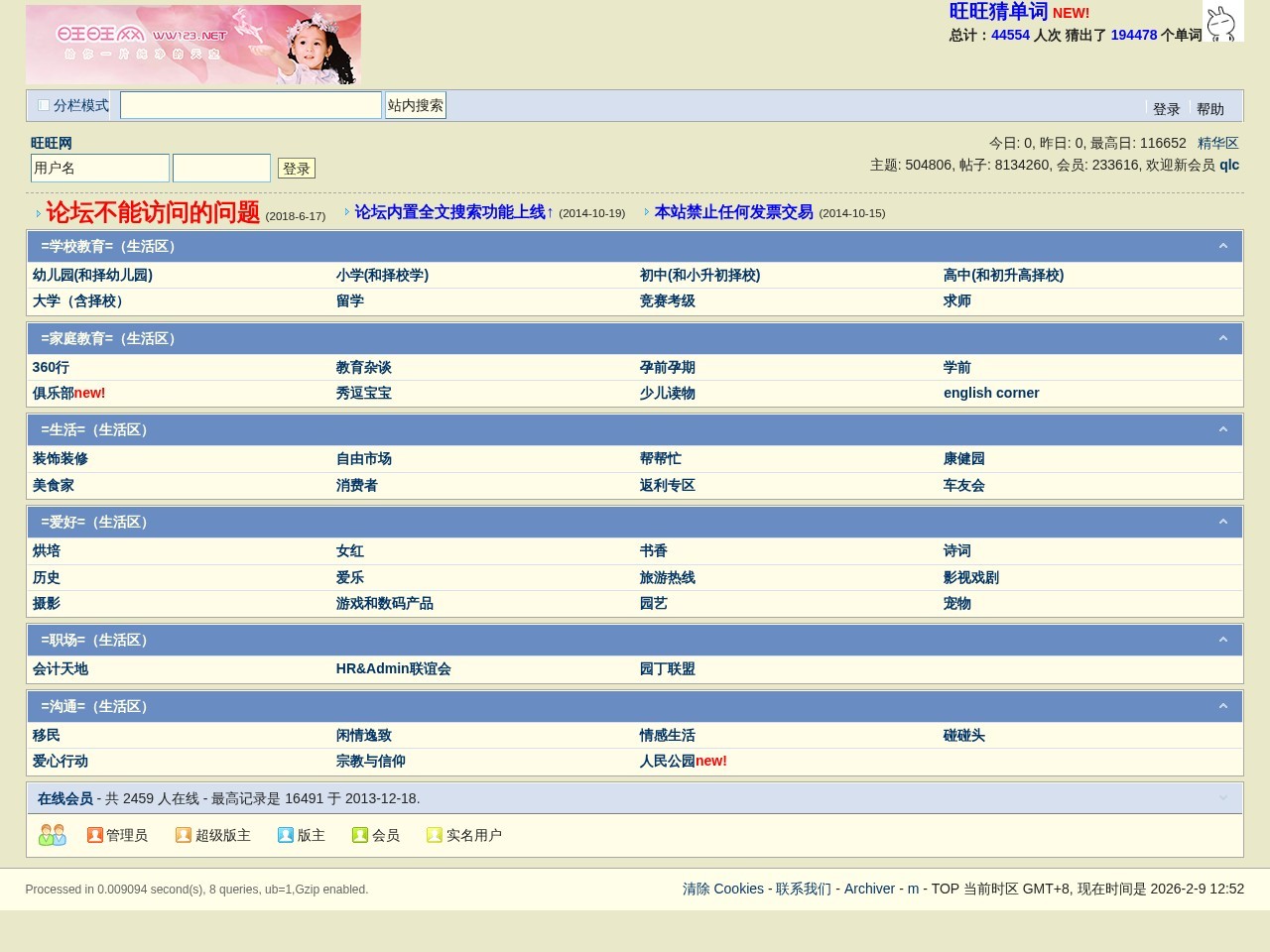
Task: Enable the 分栏模式 checkbox
Action: coord(44,105)
